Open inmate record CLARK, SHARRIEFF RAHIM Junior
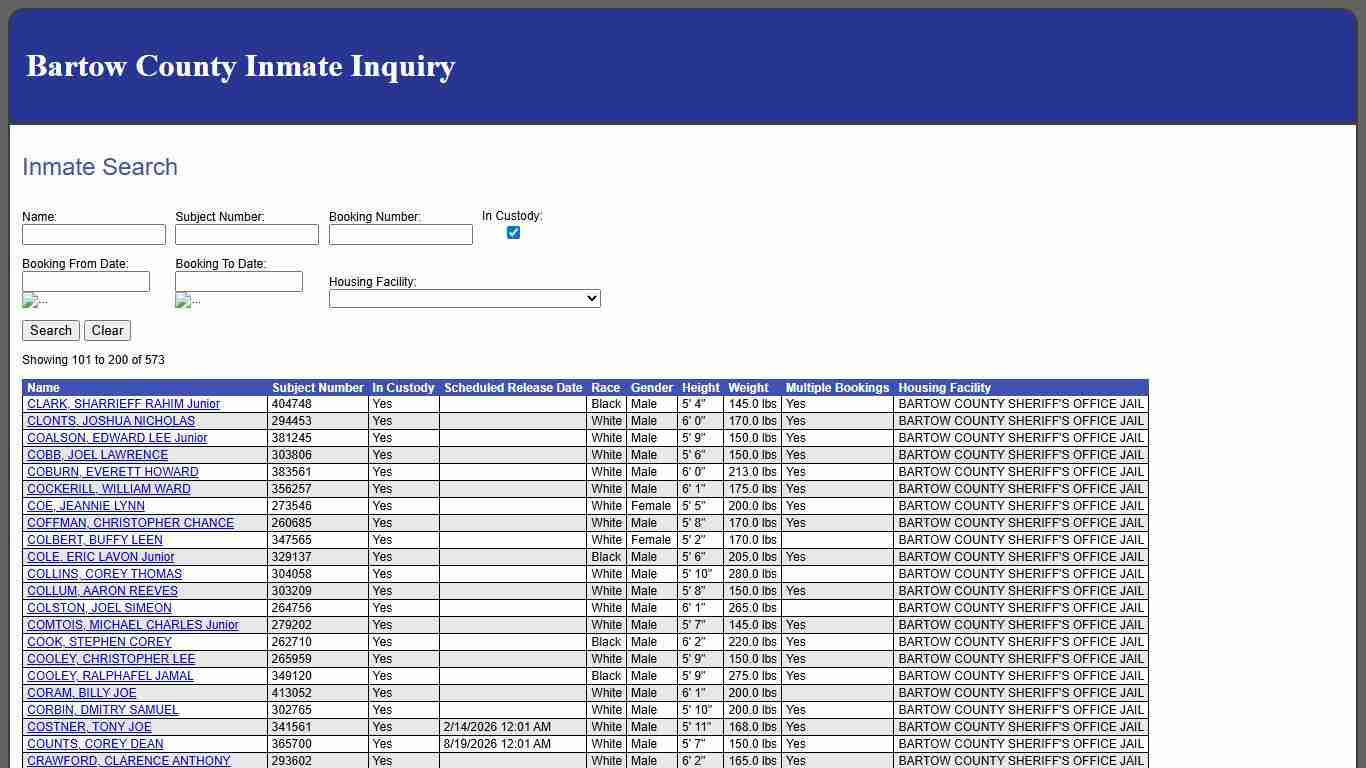The width and height of the screenshot is (1366, 768). [x=123, y=404]
